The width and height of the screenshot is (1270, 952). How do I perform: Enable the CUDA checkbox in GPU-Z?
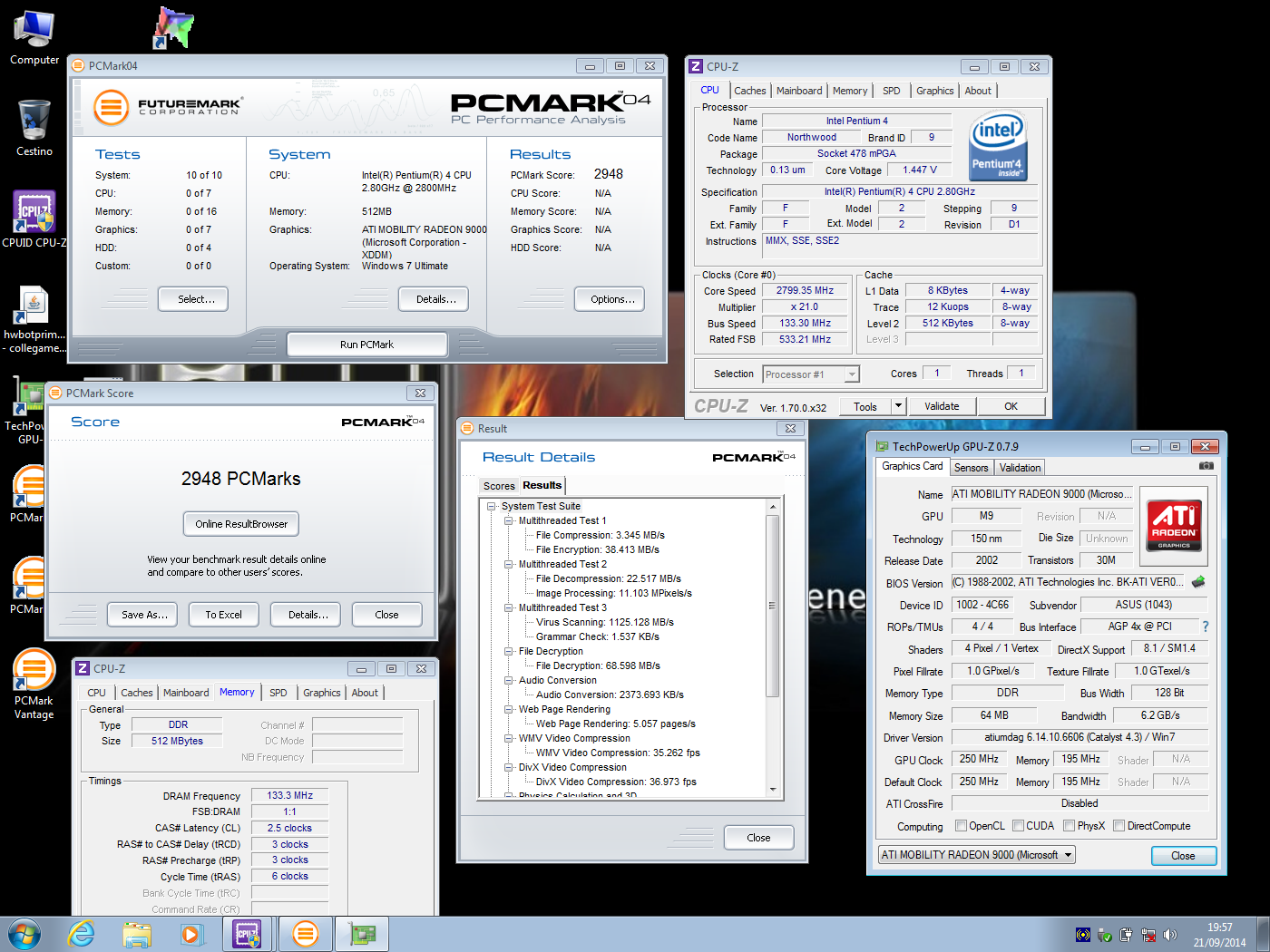pyautogui.click(x=1019, y=826)
